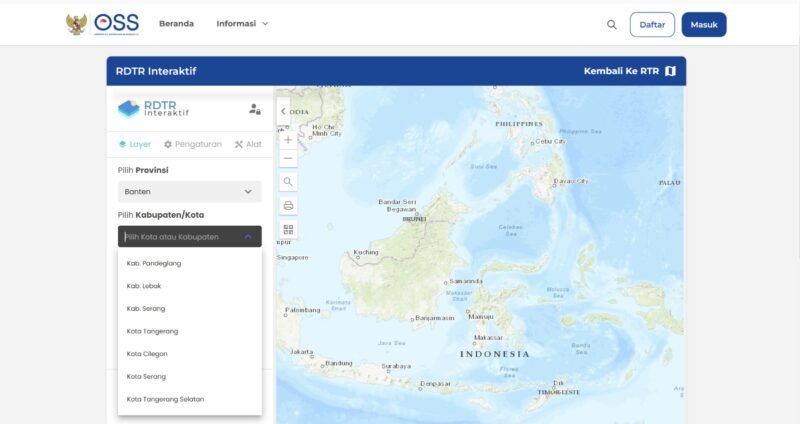Collapse the Kabupaten/Kota dropdown arrow
This screenshot has width=800, height=424.
248,237
